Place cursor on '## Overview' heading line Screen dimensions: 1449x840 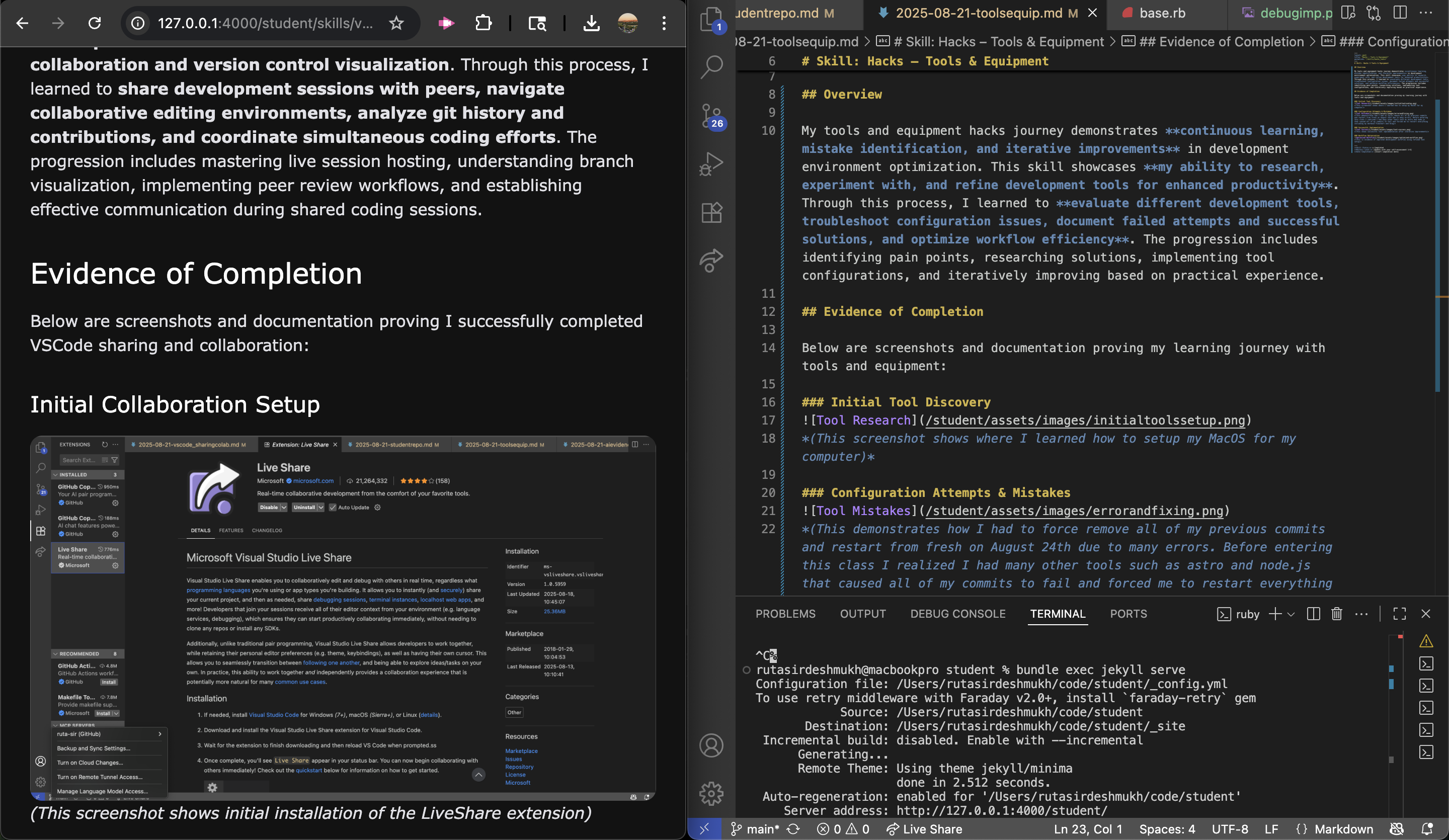[841, 94]
